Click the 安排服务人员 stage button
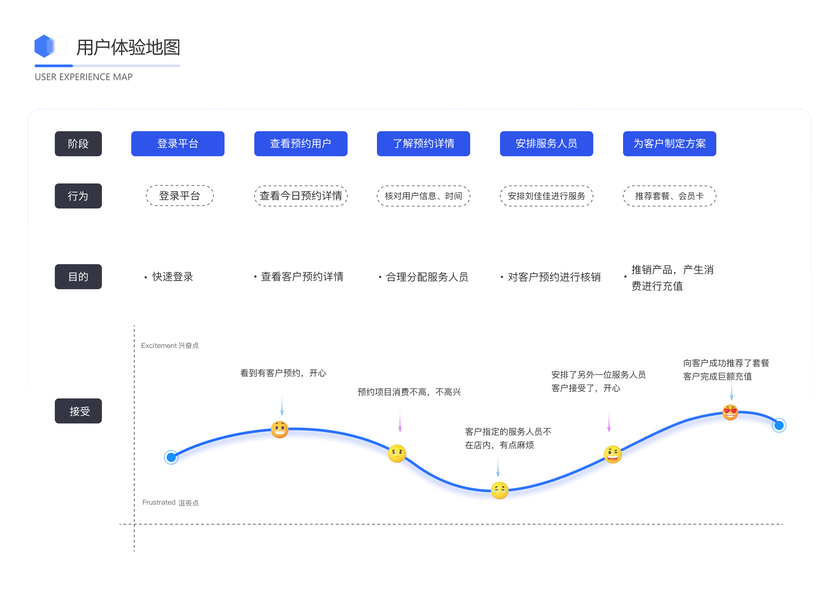The width and height of the screenshot is (829, 600). pos(547,144)
